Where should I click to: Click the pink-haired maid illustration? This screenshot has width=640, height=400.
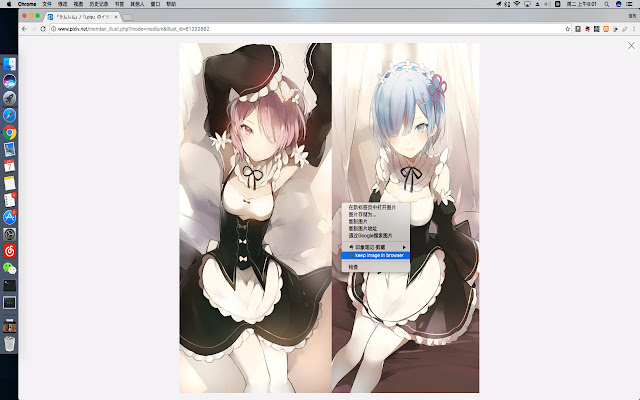click(x=256, y=218)
